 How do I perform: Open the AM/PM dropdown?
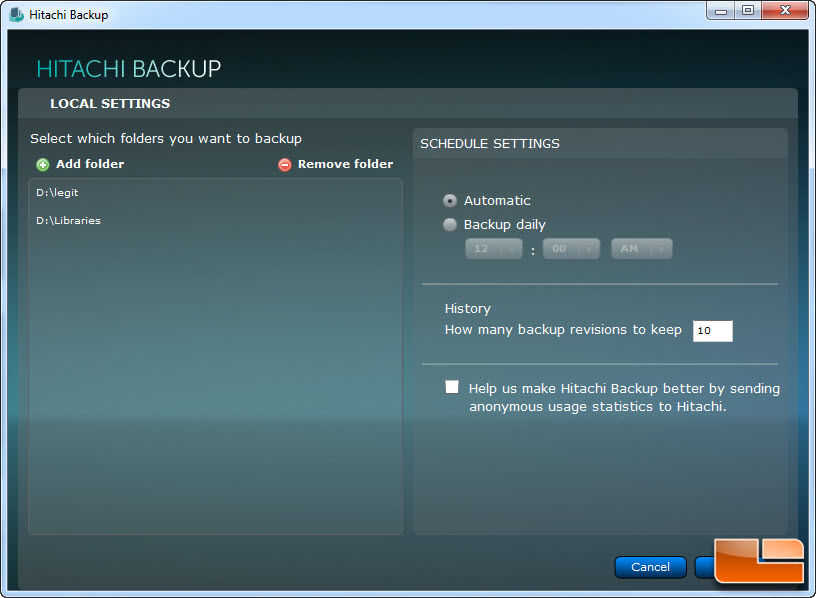point(642,249)
